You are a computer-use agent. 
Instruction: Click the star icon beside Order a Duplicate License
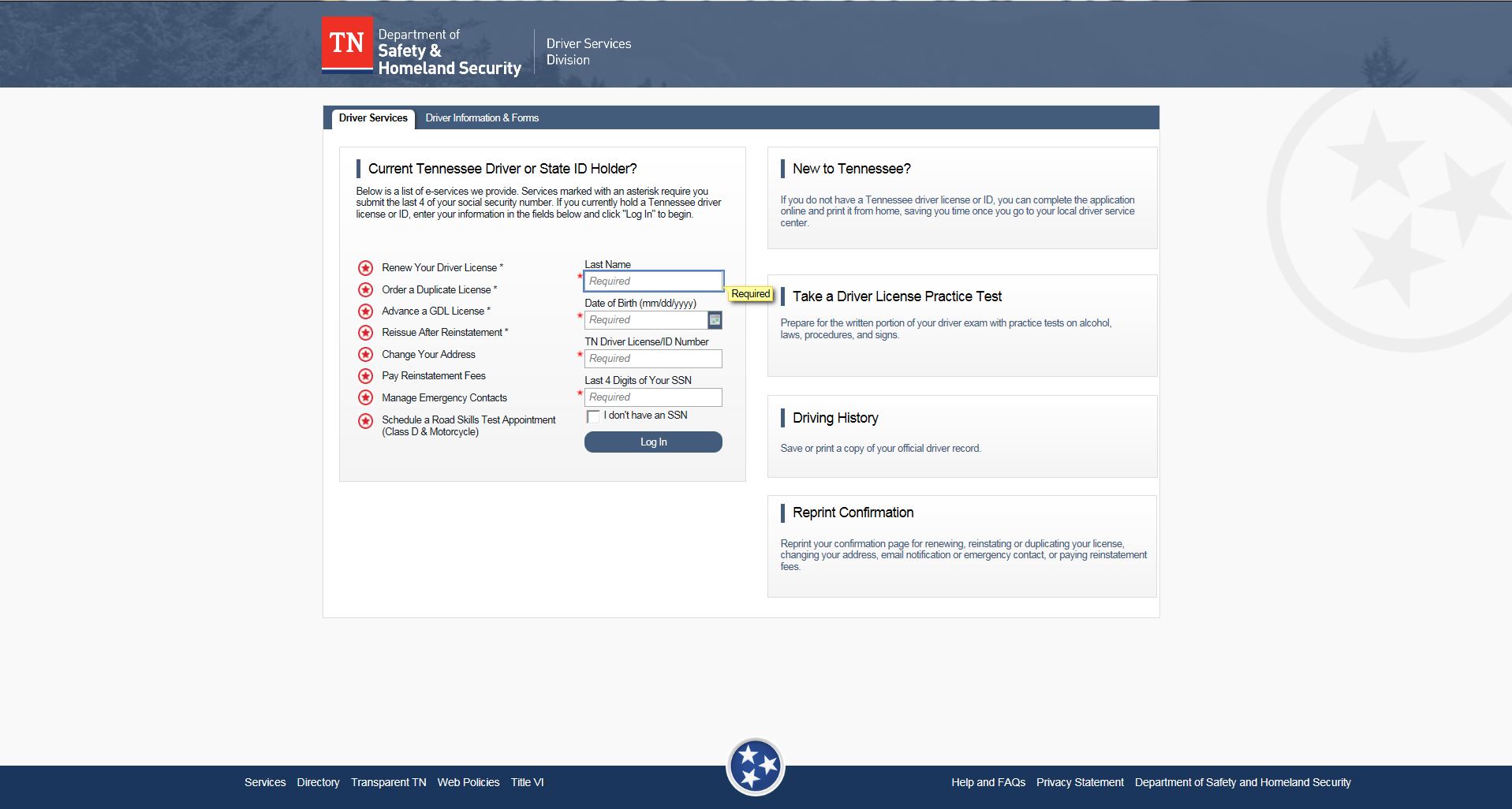365,290
